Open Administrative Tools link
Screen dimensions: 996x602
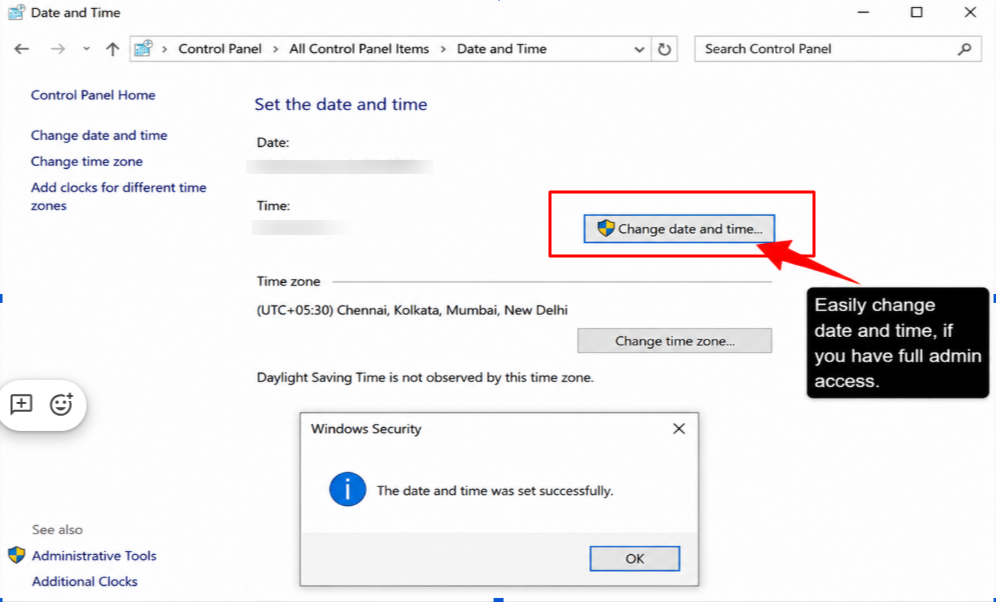click(x=94, y=556)
